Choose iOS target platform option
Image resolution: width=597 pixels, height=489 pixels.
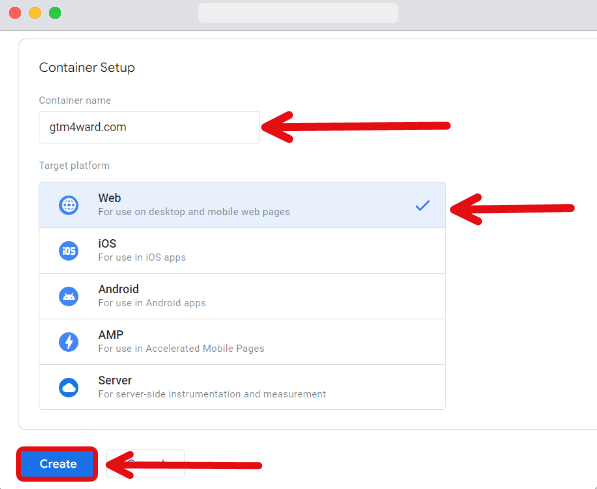[x=242, y=251]
